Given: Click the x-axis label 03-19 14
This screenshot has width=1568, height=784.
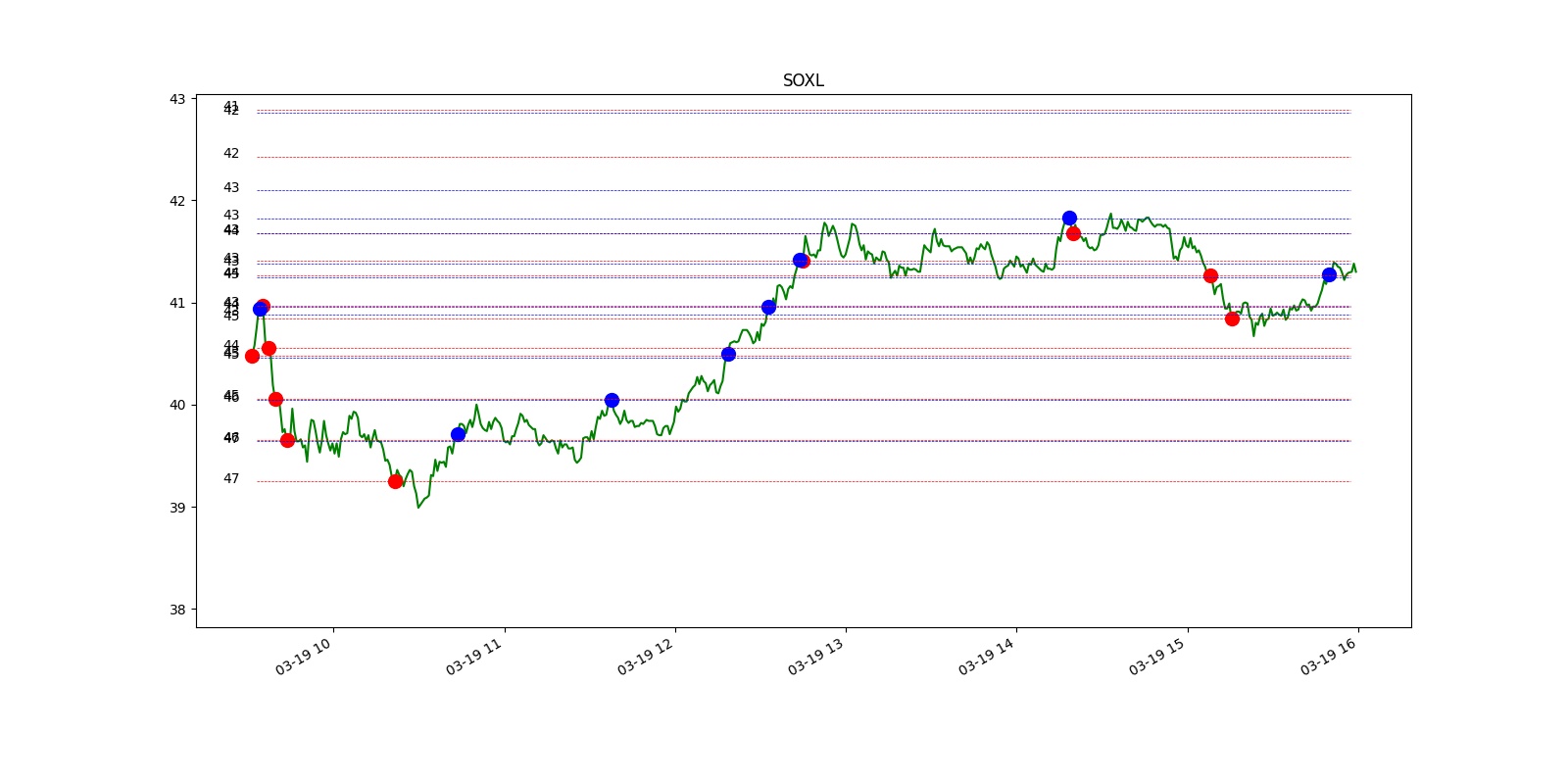Looking at the screenshot, I should (x=986, y=655).
